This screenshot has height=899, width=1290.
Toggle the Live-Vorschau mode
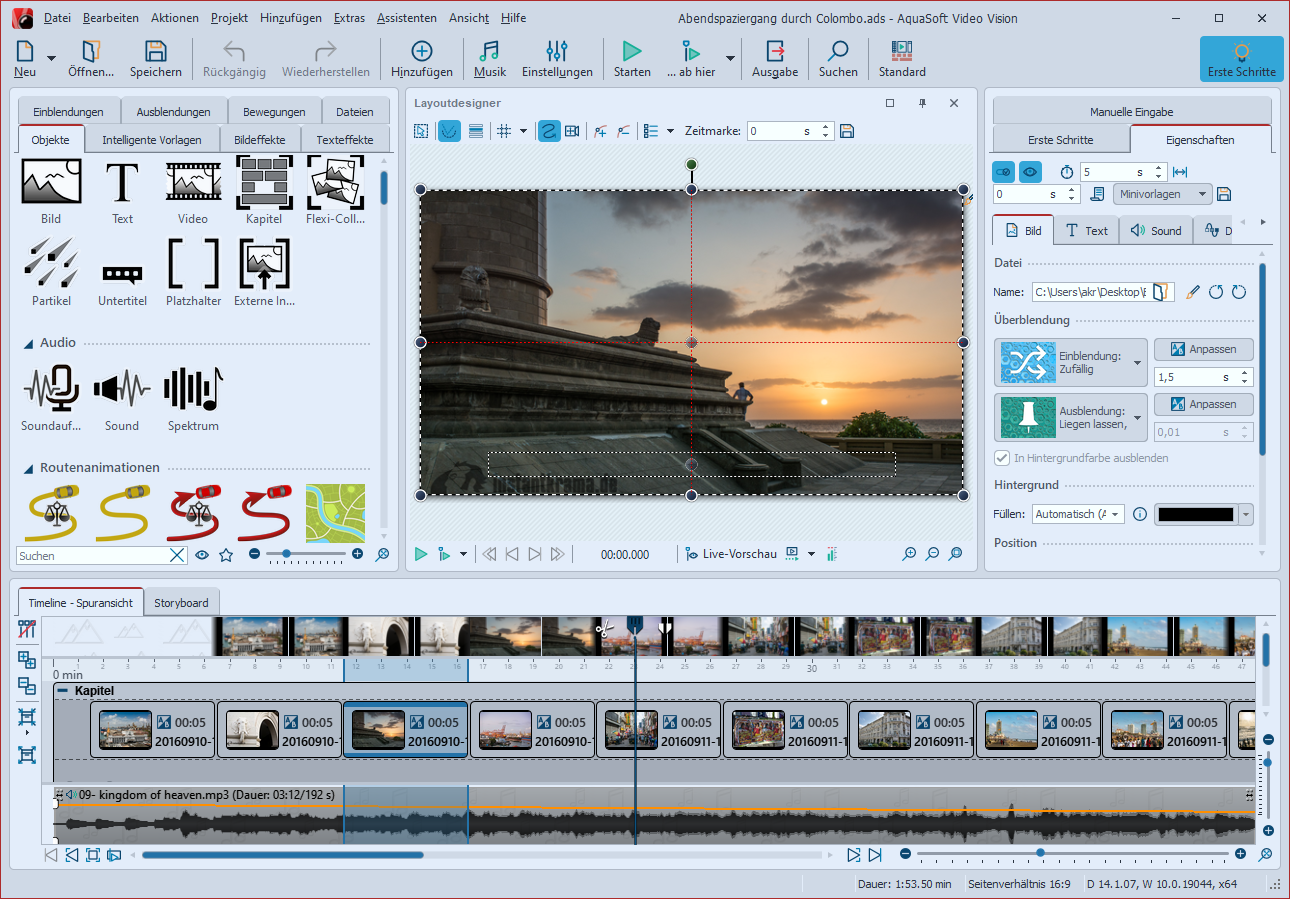(730, 554)
